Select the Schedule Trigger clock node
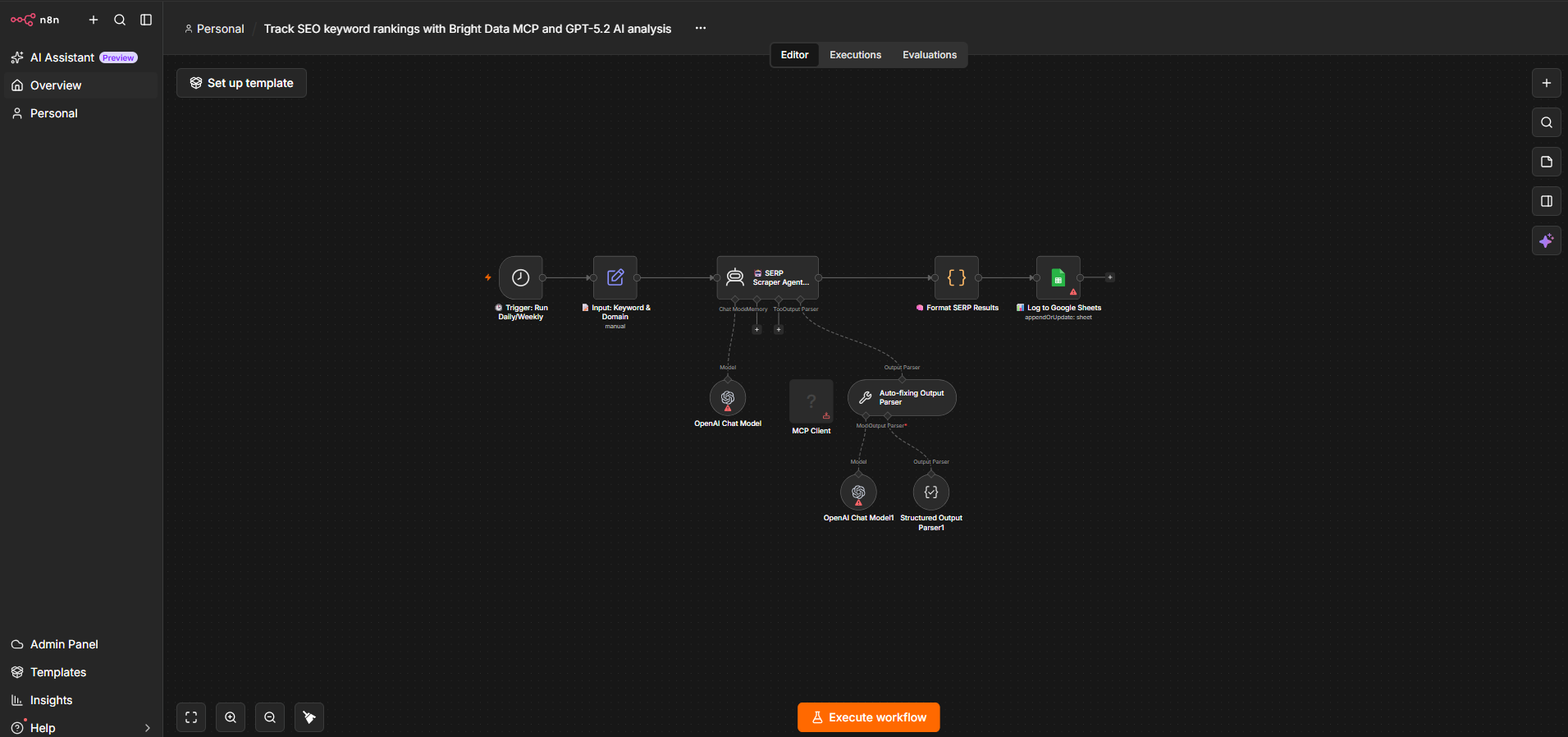Viewport: 1568px width, 737px height. pyautogui.click(x=521, y=277)
